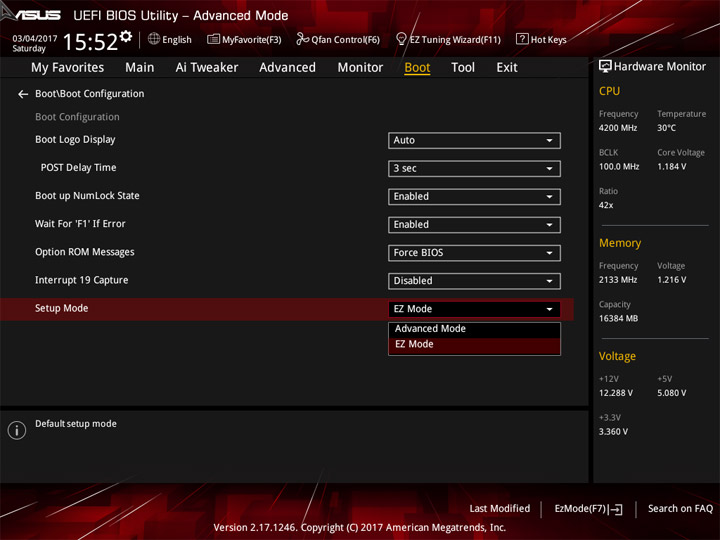Screen dimensions: 720x540
Task: Expand Option ROM Messages dropdown
Action: [x=474, y=253]
